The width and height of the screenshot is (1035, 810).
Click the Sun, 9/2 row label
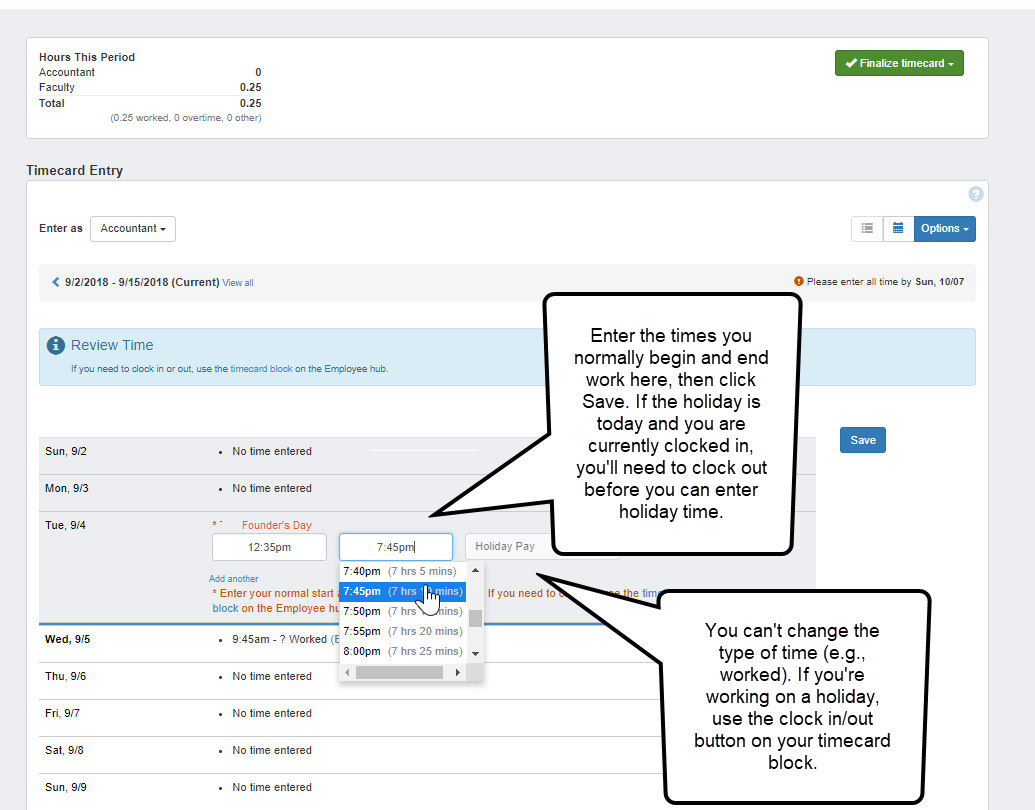tap(66, 452)
